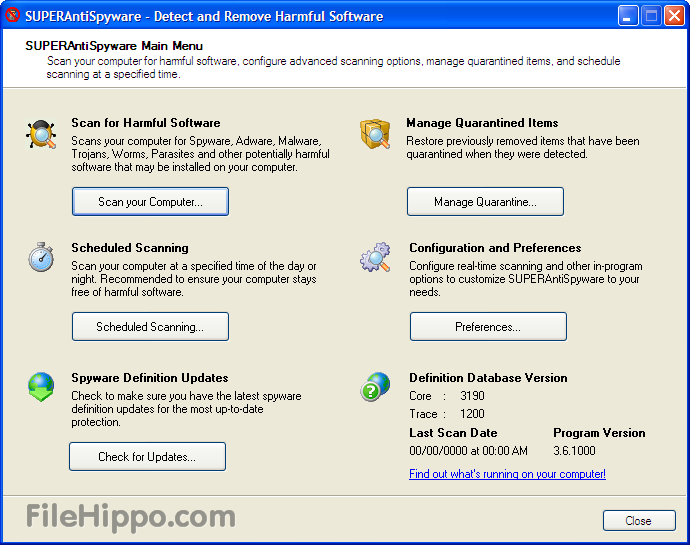This screenshot has width=690, height=545.
Task: Click the Manage Quarantined Items heading
Action: coord(482,123)
